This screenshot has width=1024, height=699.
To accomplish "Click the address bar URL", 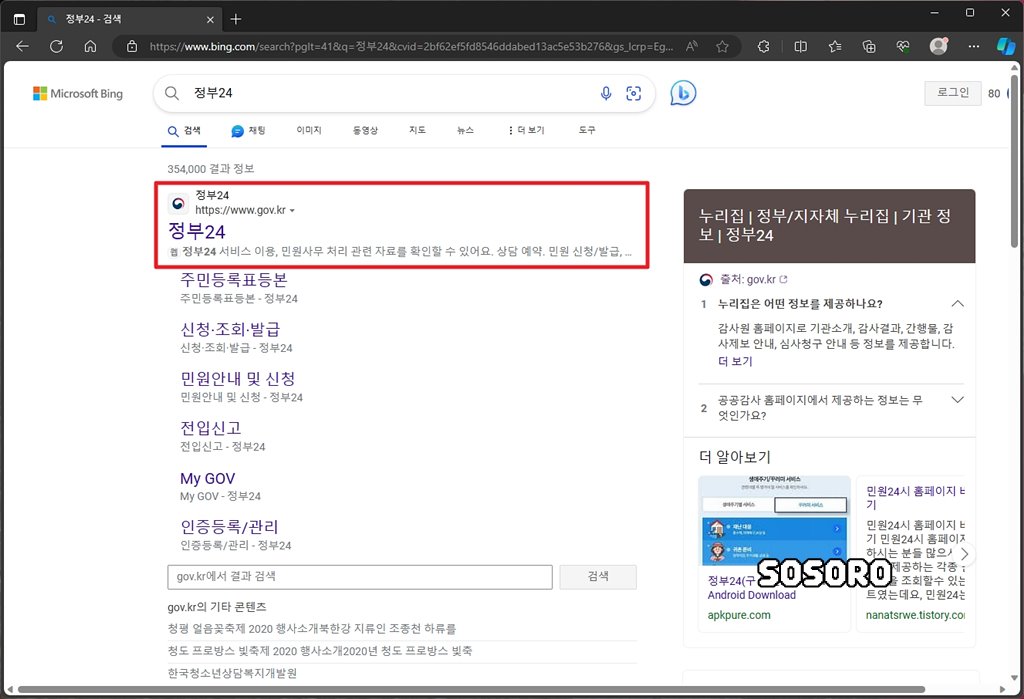I will 411,46.
